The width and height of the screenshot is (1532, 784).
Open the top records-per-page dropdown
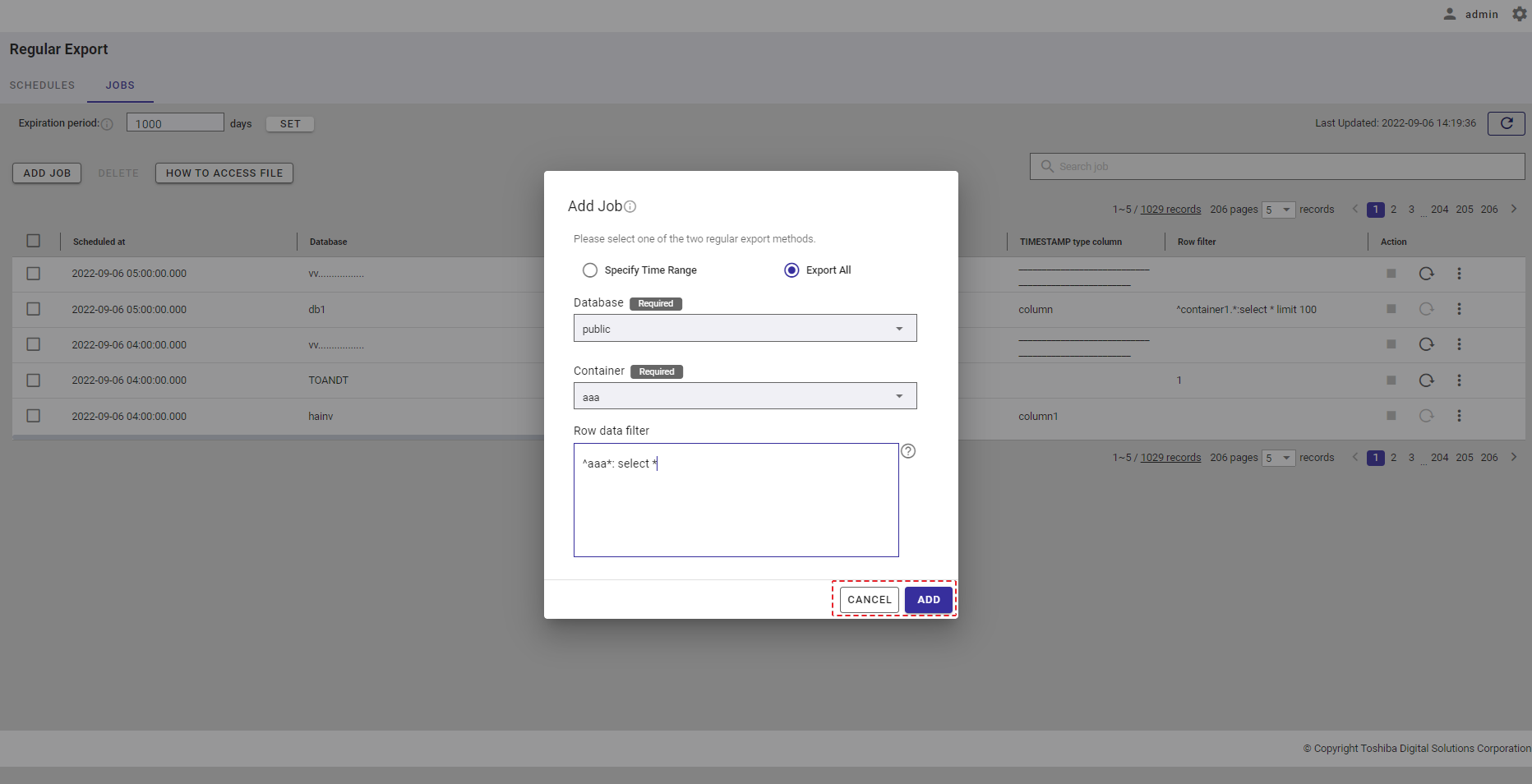pos(1278,210)
